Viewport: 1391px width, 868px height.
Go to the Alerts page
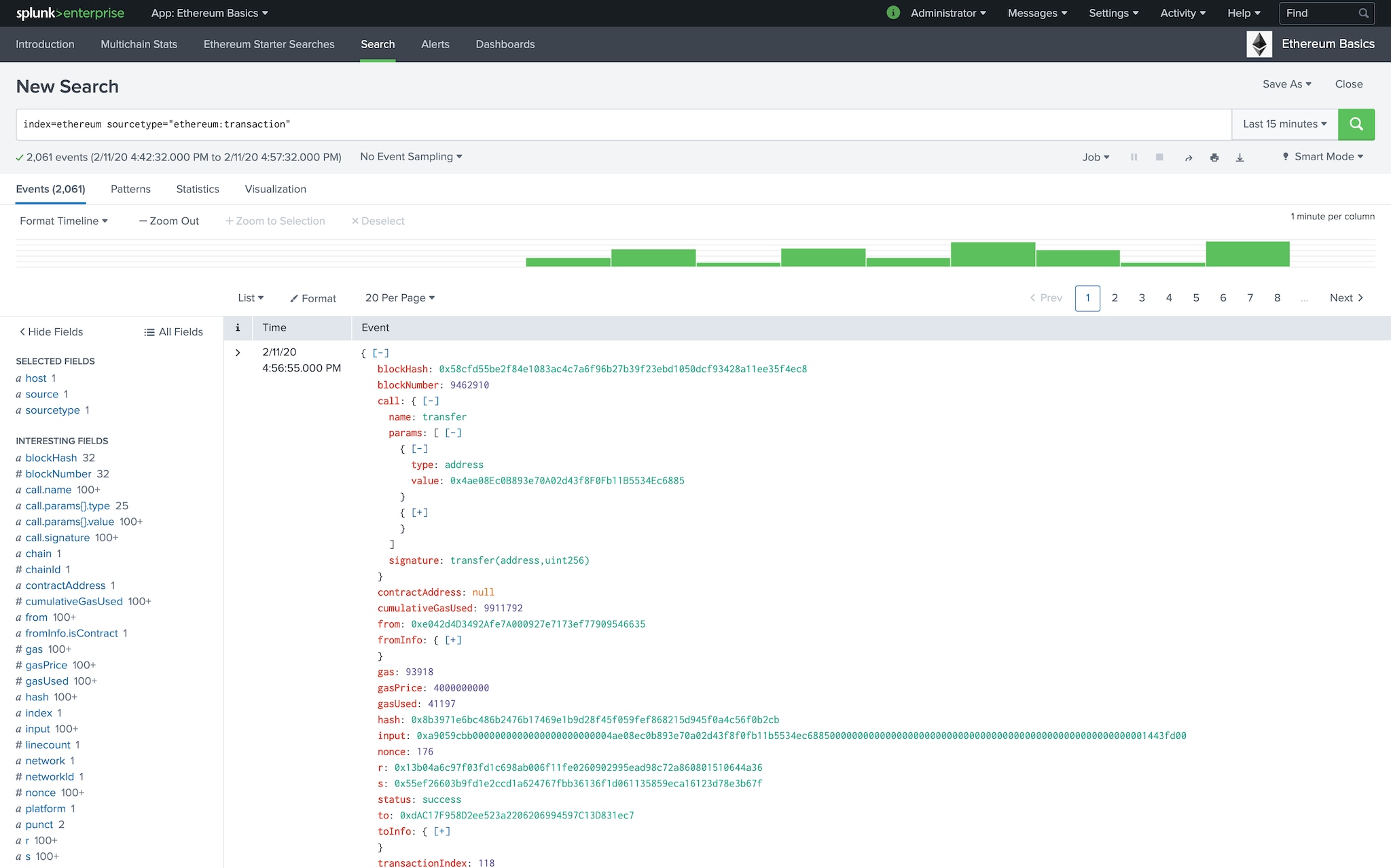point(435,44)
